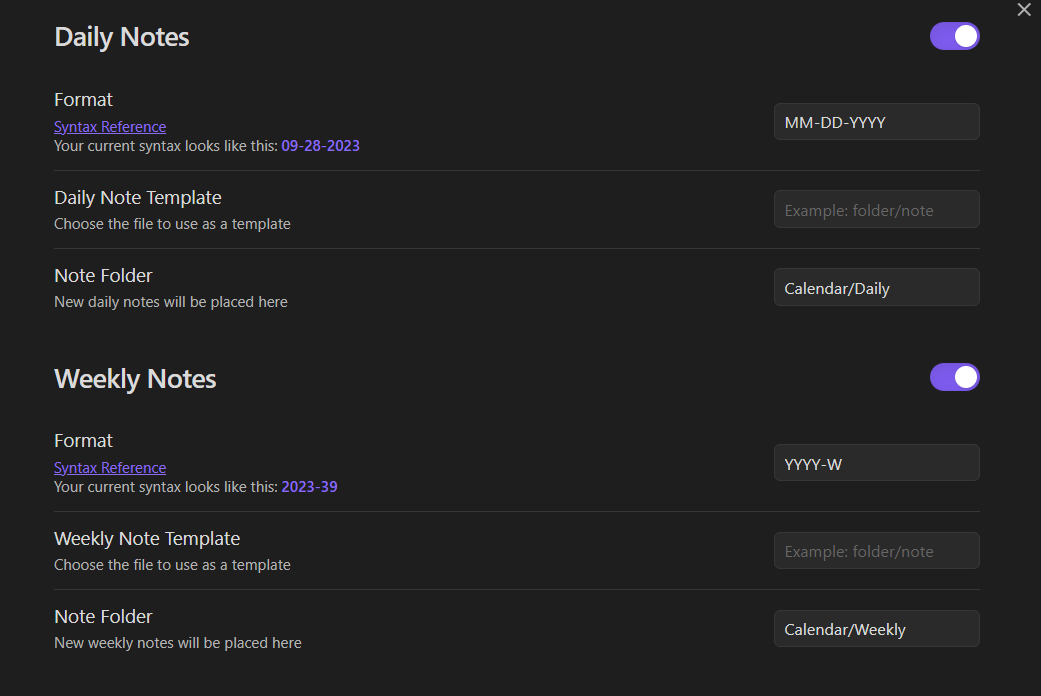Open Syntax Reference link under Daily Notes

(x=110, y=127)
